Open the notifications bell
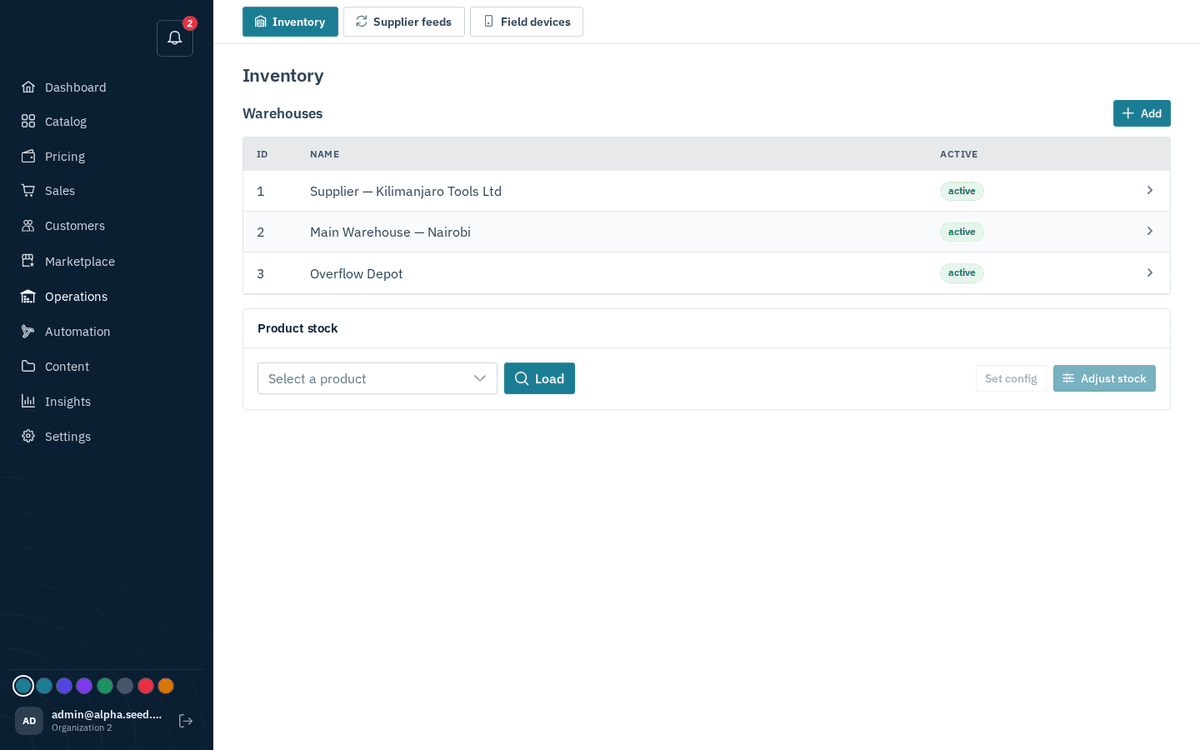The image size is (1200, 750). coord(175,38)
